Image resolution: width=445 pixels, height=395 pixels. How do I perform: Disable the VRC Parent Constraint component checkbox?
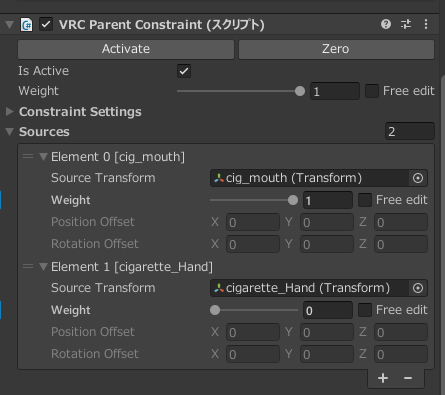pos(46,25)
